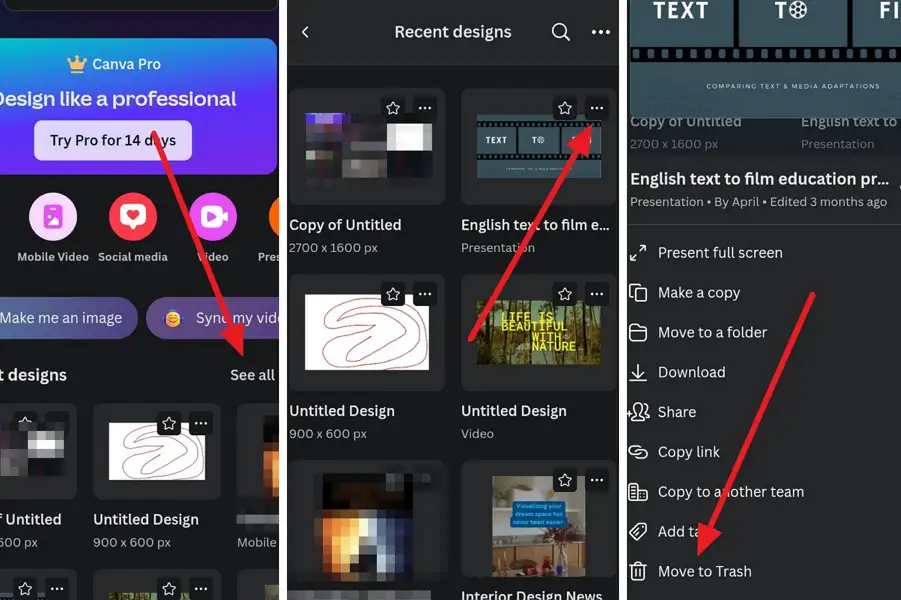This screenshot has height=600, width=901.
Task: Tap the building icon beside Copy to another team
Action: (x=638, y=492)
